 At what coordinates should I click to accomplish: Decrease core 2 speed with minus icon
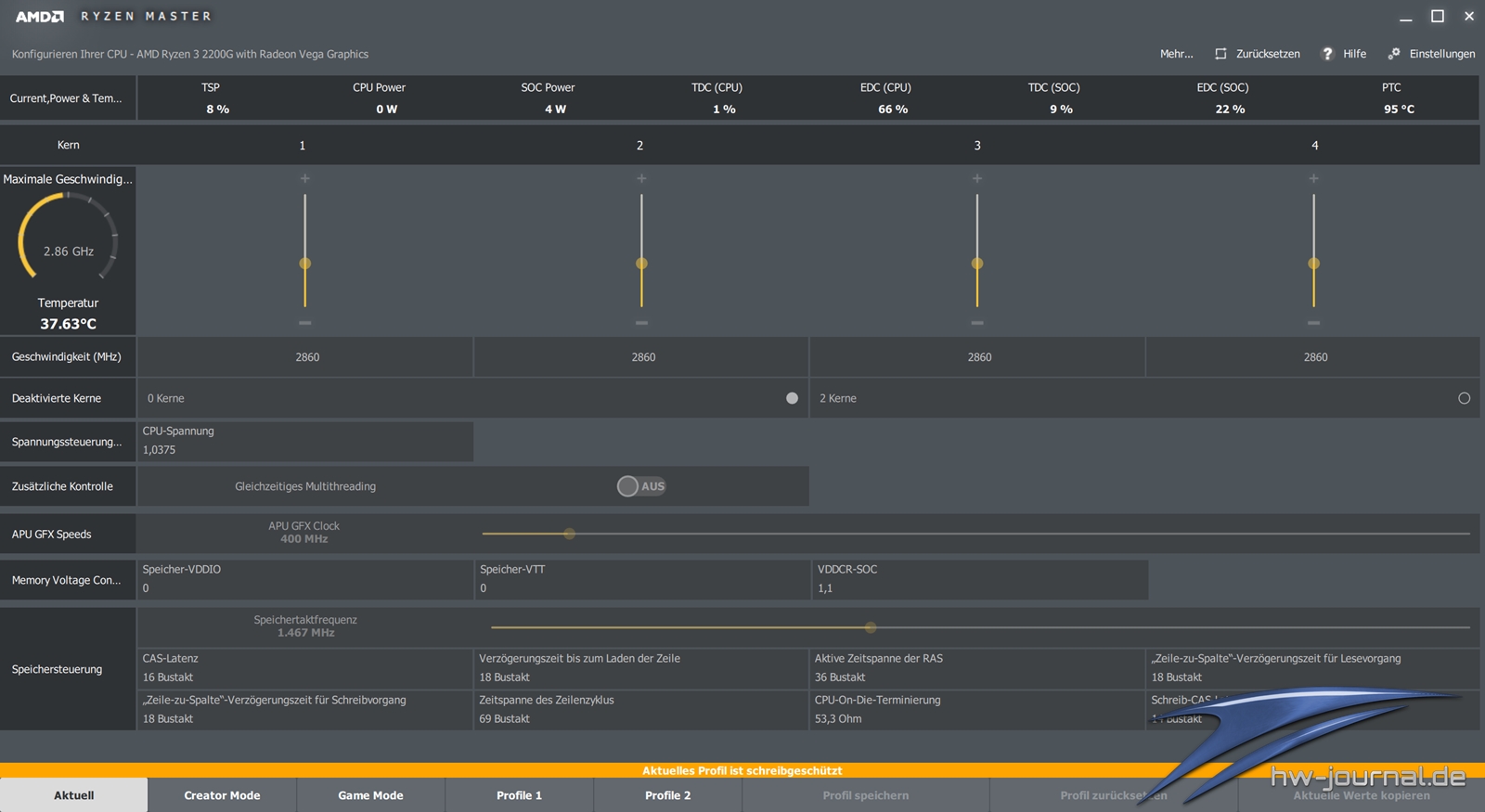coord(641,323)
